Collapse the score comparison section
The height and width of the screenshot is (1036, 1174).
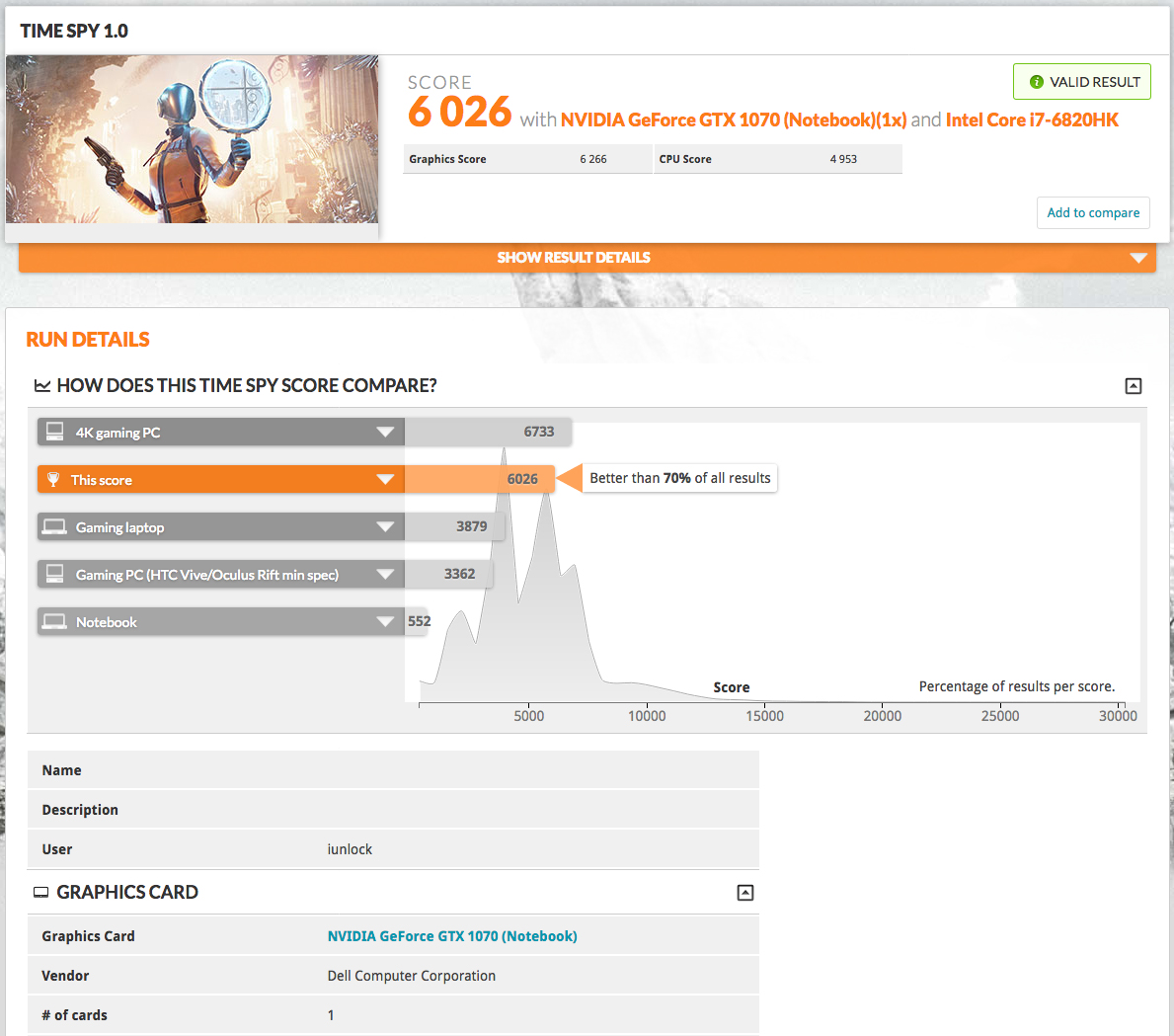tap(1133, 386)
